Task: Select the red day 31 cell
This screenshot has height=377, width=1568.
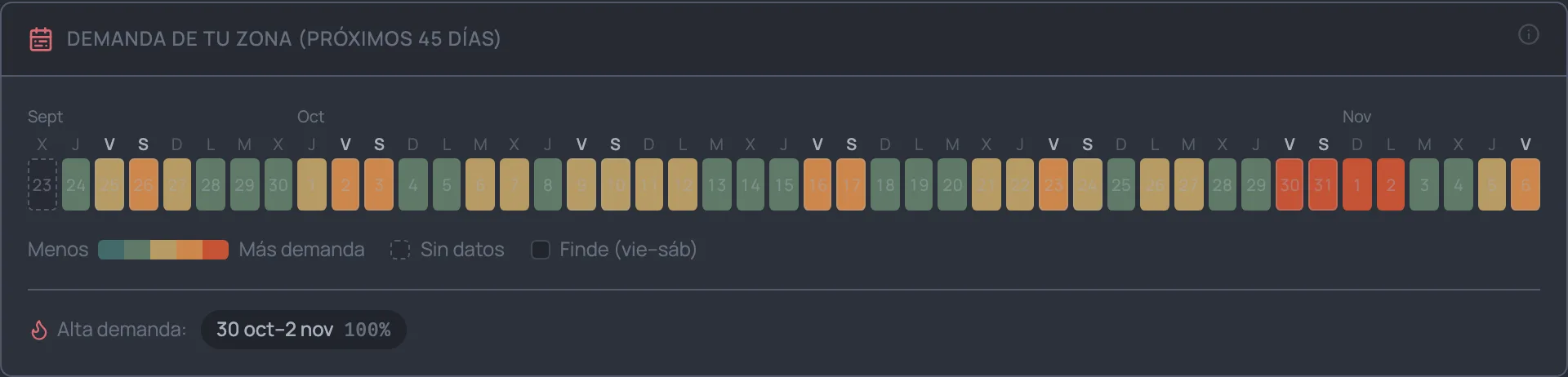Action: coord(1323,184)
